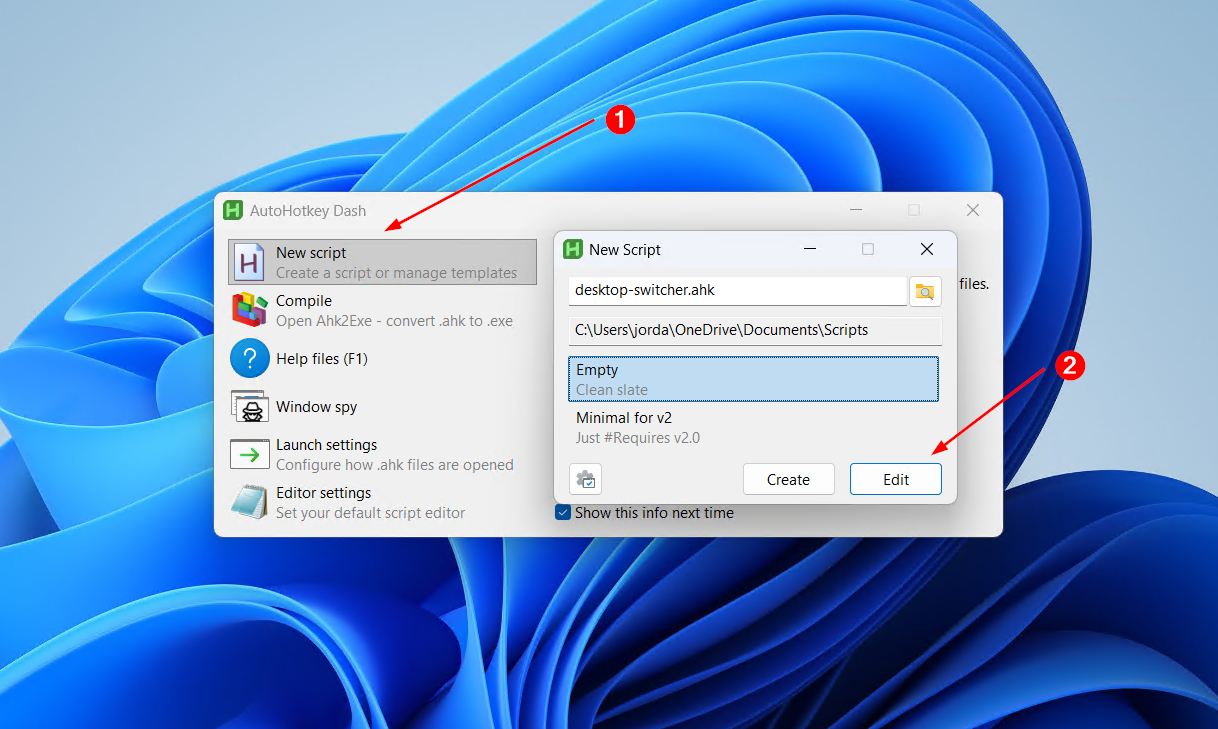Image resolution: width=1218 pixels, height=729 pixels.
Task: Click the Window spy icon
Action: point(249,406)
